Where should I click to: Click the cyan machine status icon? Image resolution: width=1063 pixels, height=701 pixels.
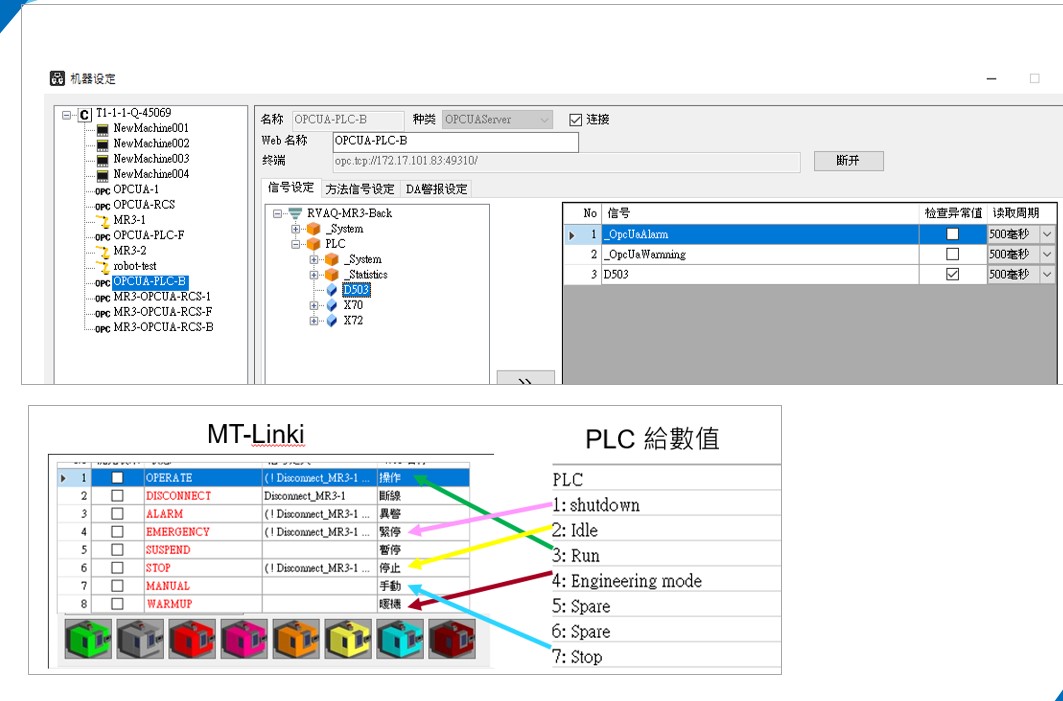(x=400, y=638)
